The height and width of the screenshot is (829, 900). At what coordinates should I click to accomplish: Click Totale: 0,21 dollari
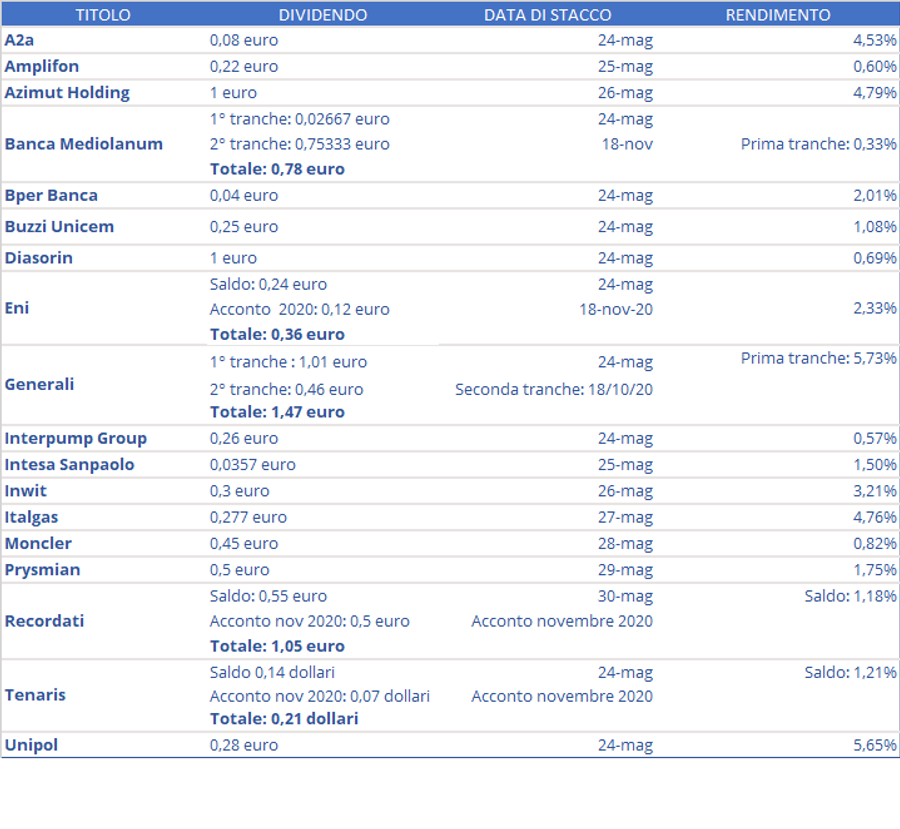(x=284, y=719)
